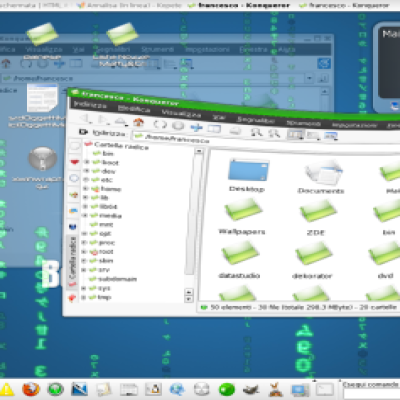Open Strumenti menu in front Konqueror
This screenshot has height=400, width=400.
coord(304,123)
